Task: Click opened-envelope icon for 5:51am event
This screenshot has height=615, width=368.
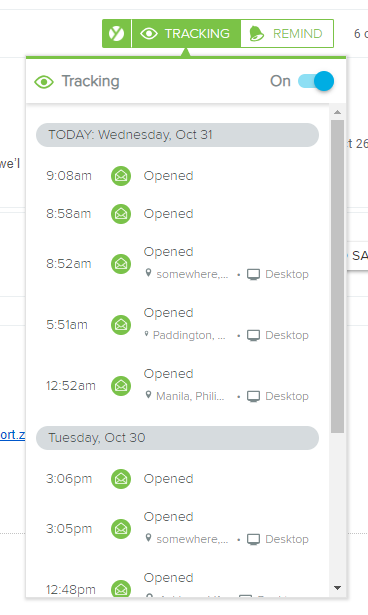Action: pos(121,325)
